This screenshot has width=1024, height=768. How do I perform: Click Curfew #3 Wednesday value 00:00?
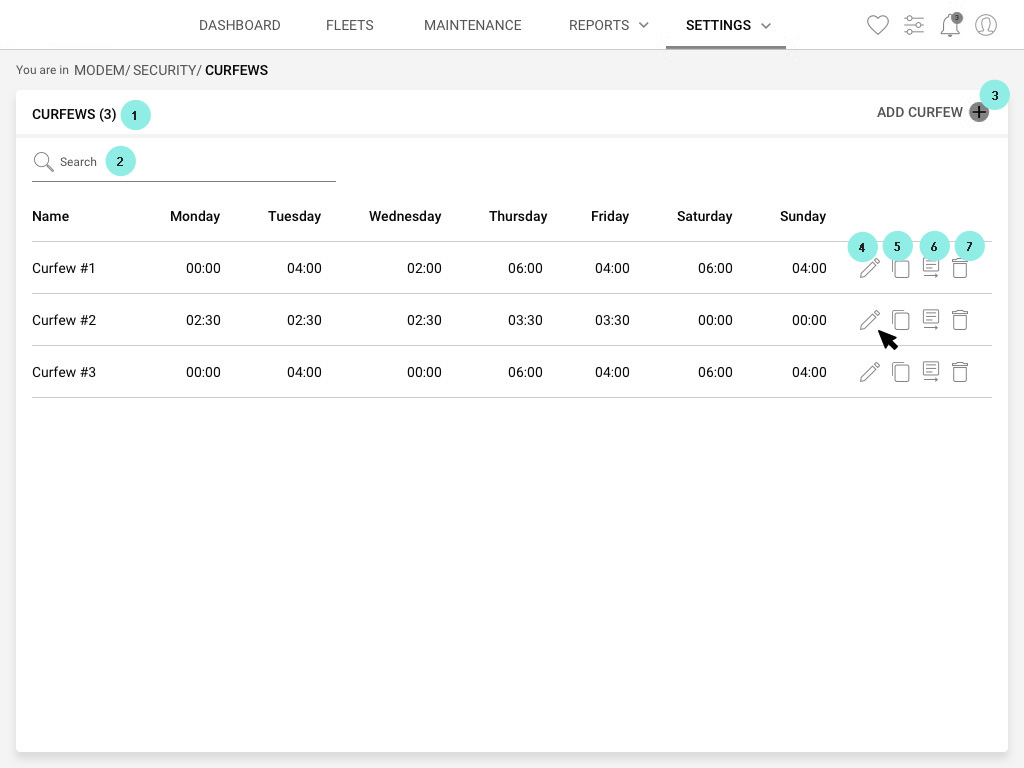tap(424, 372)
